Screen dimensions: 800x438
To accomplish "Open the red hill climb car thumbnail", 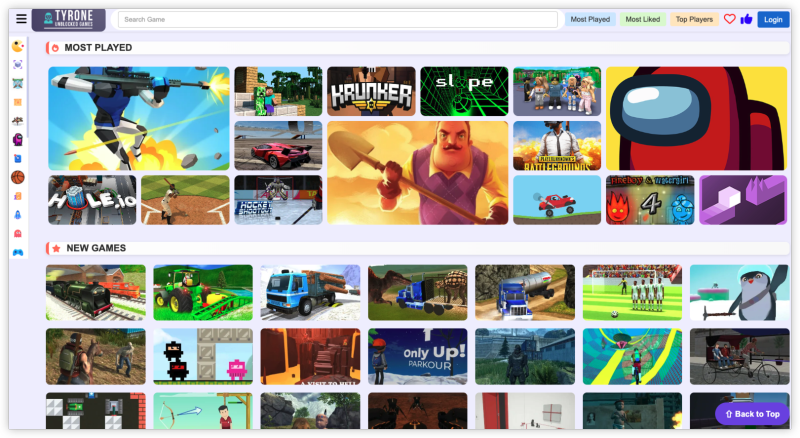I will 557,200.
